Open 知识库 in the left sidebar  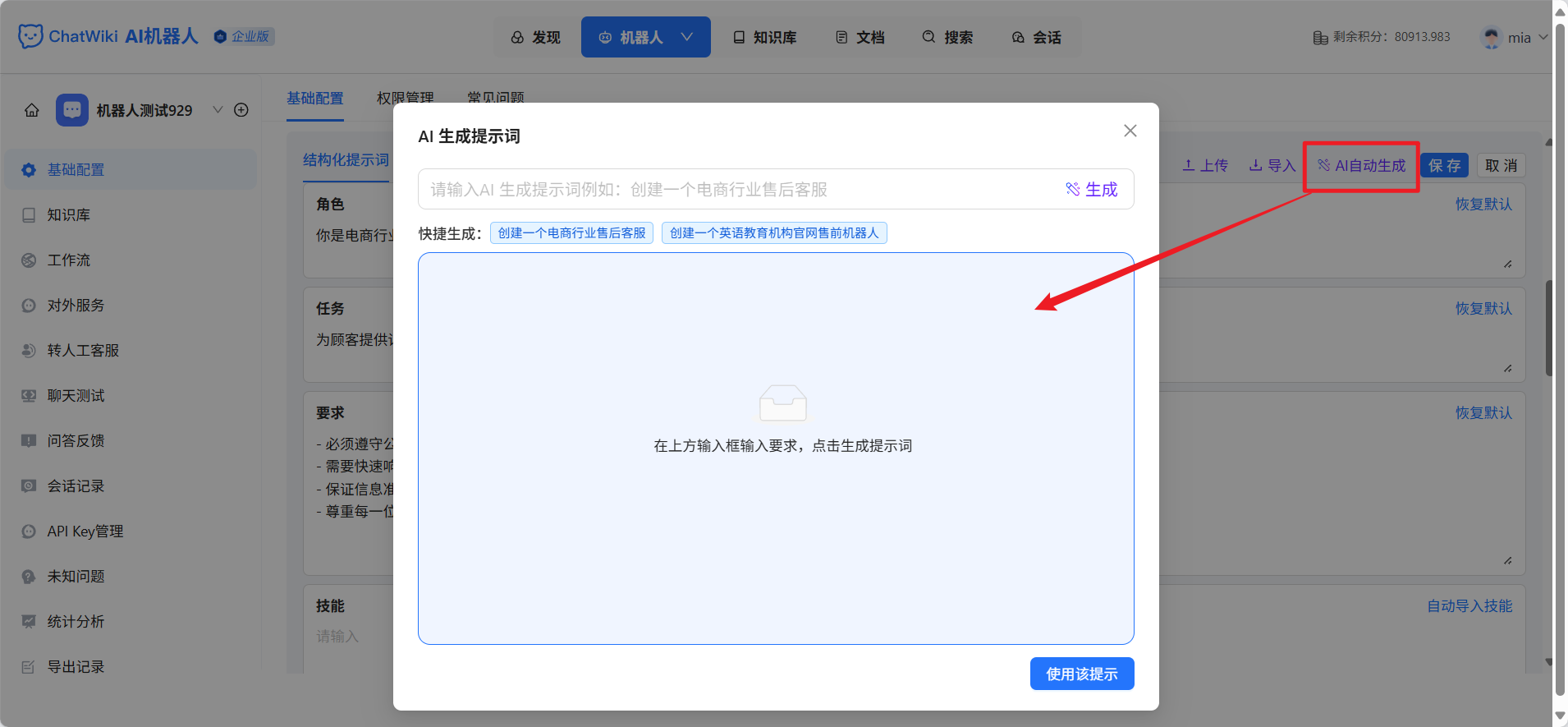point(131,215)
